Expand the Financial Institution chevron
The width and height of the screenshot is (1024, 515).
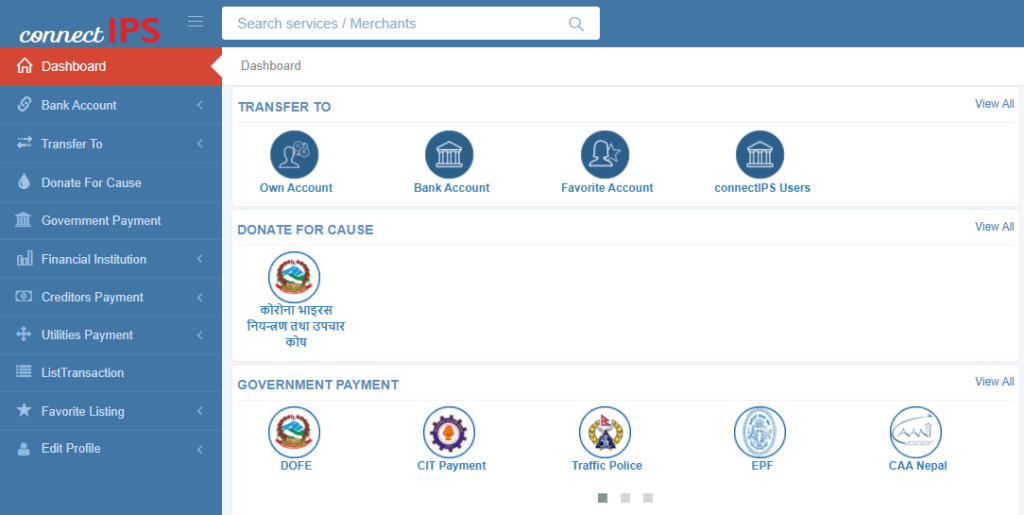coord(200,259)
